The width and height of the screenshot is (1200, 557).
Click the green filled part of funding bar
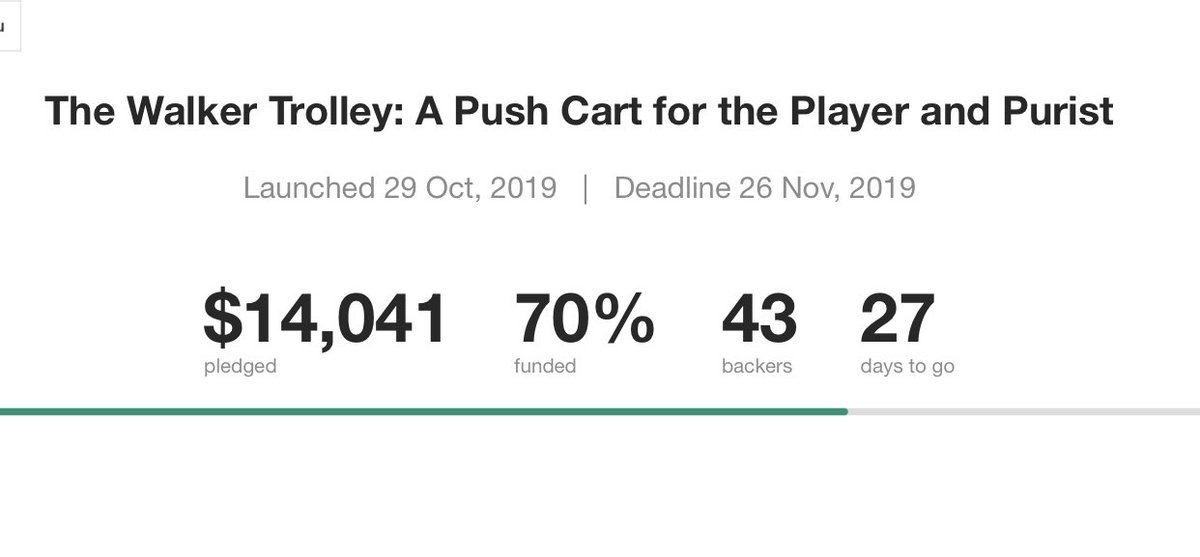click(424, 411)
